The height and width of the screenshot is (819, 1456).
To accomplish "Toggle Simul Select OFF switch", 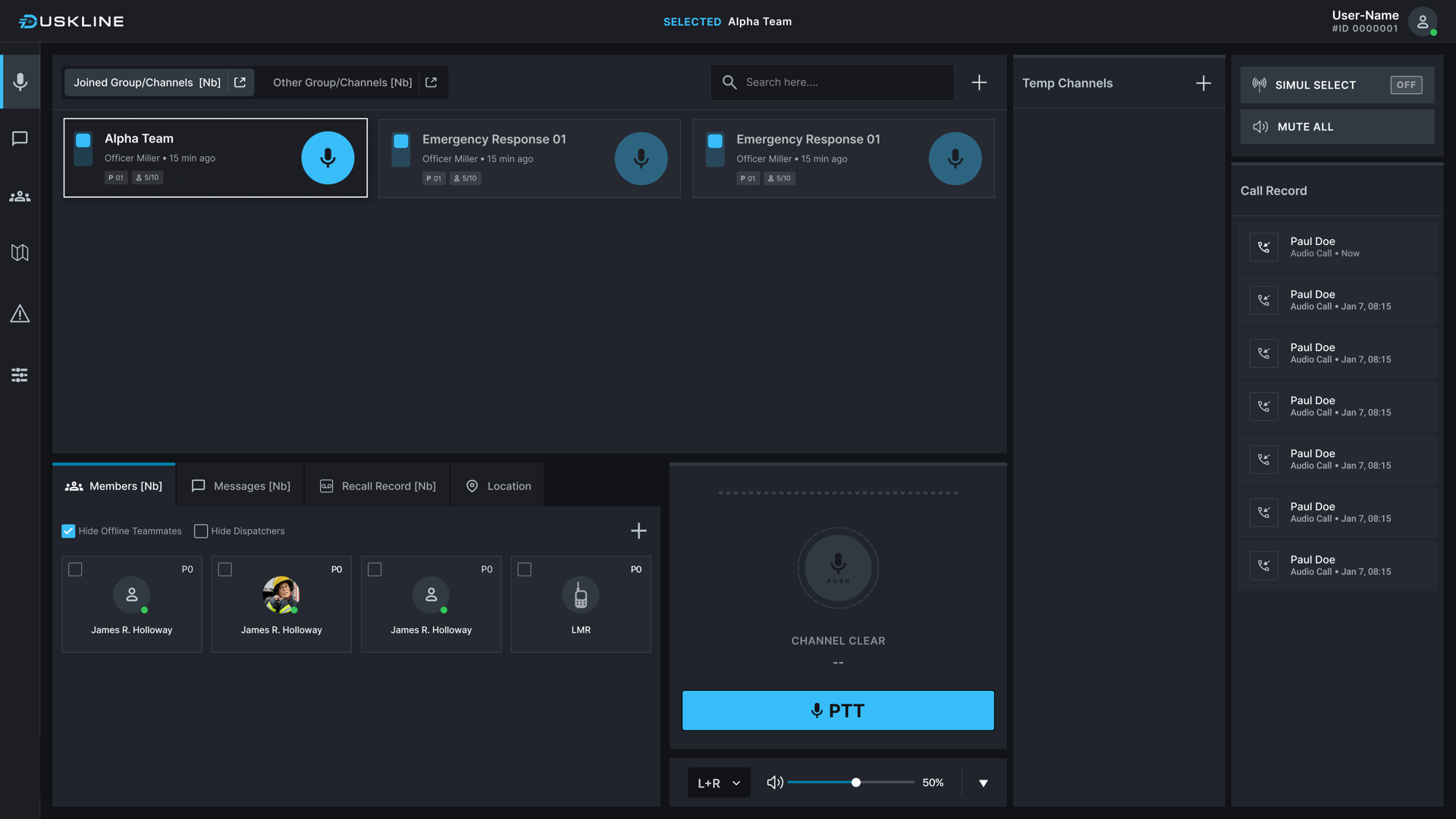I will coord(1406,85).
